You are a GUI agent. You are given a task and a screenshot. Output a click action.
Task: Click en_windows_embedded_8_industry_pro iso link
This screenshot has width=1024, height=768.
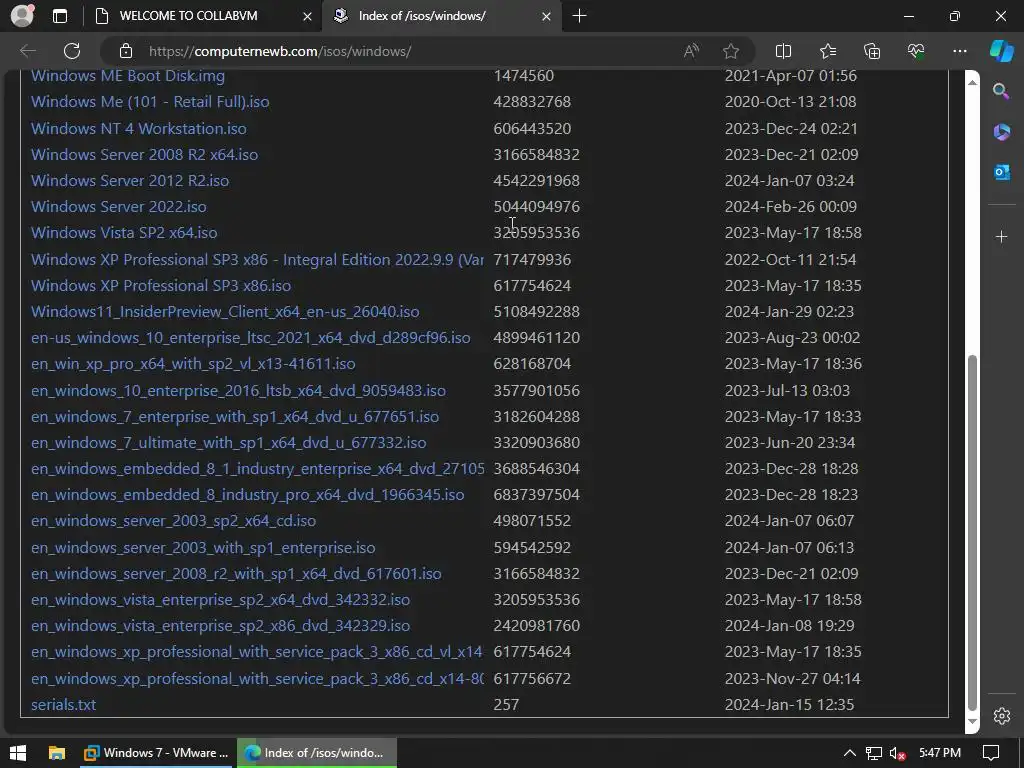[x=248, y=496]
